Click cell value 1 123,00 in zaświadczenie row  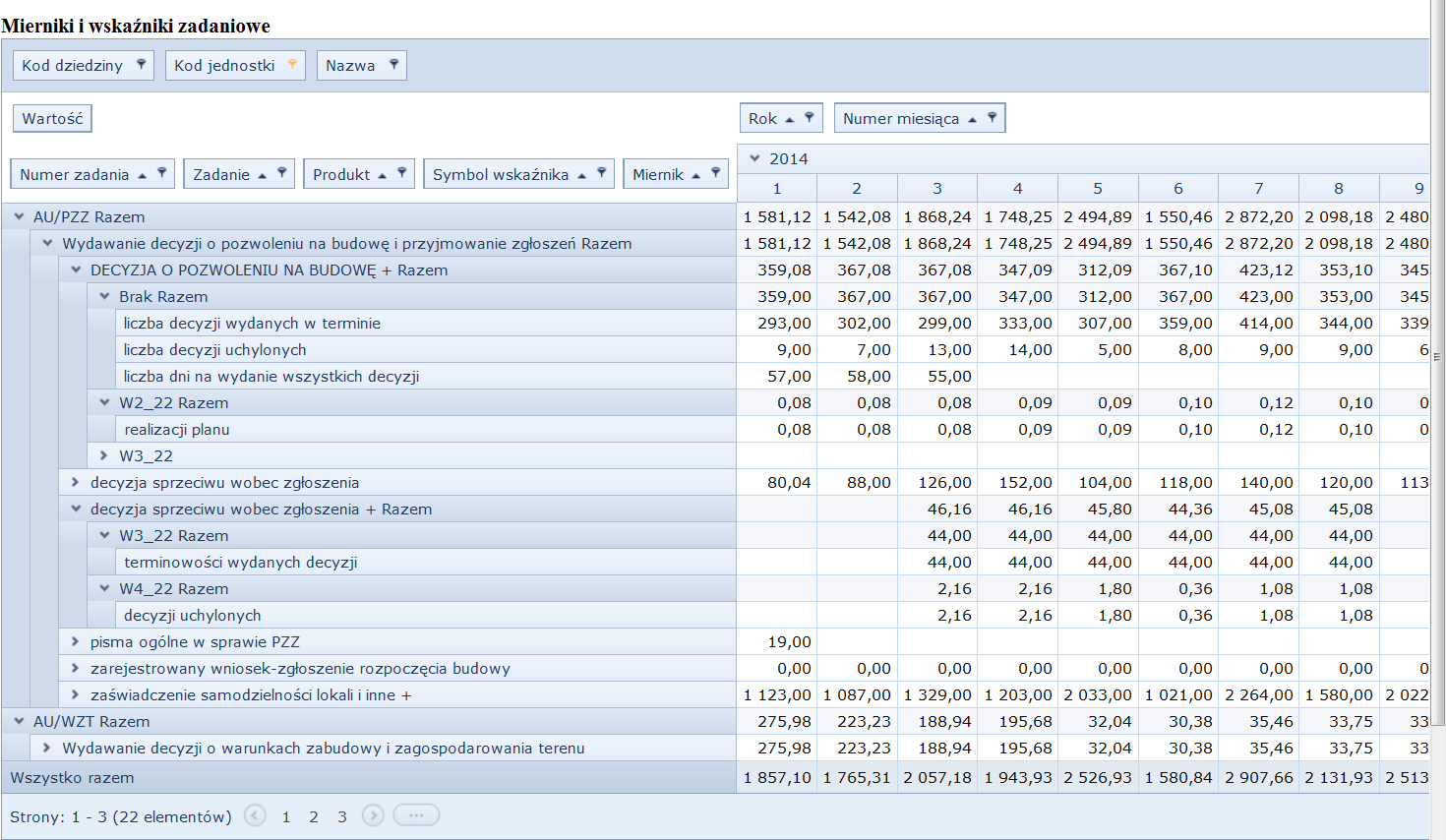click(x=777, y=694)
